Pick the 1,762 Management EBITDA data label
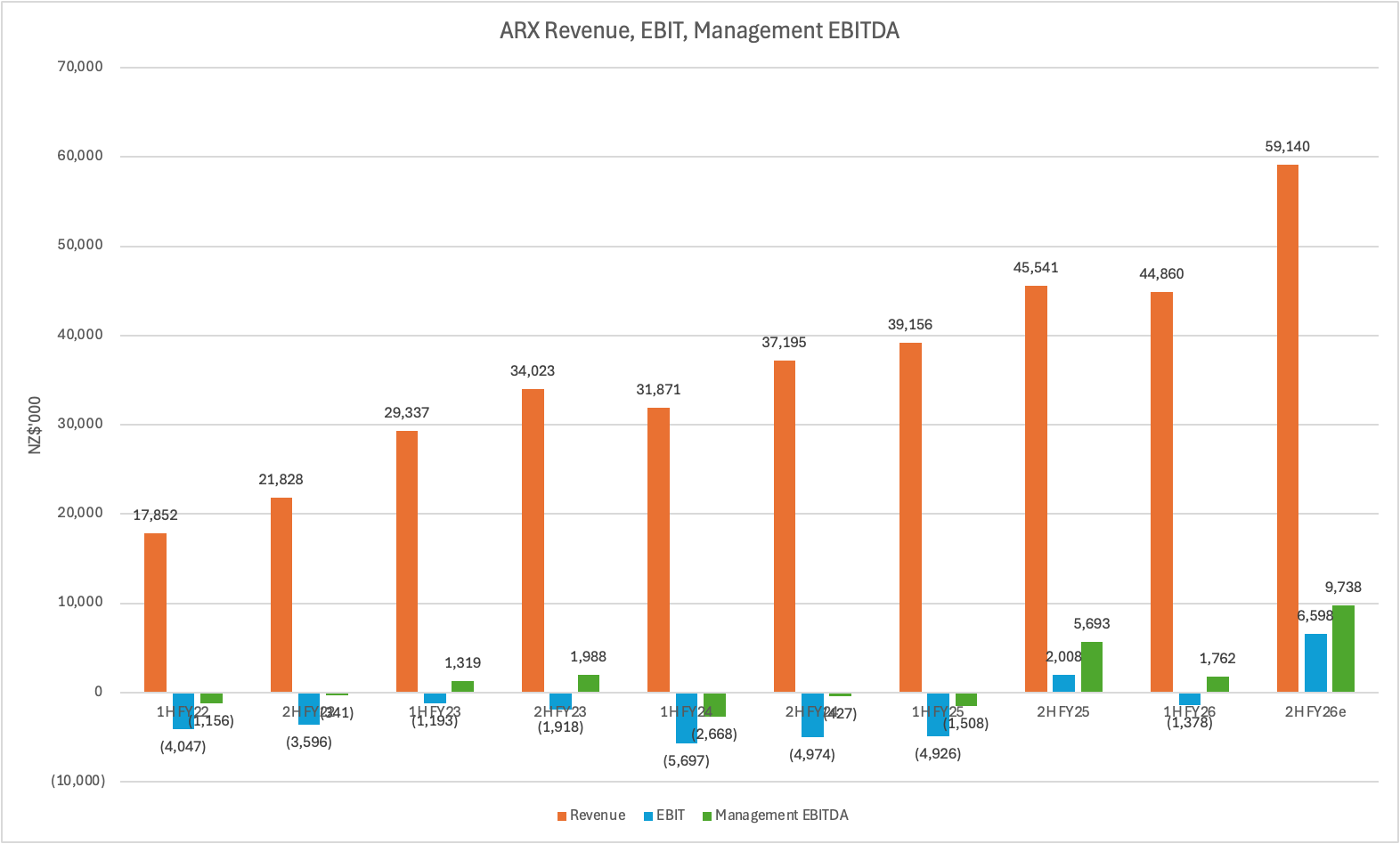Viewport: 1400px width, 844px height. pyautogui.click(x=1217, y=659)
